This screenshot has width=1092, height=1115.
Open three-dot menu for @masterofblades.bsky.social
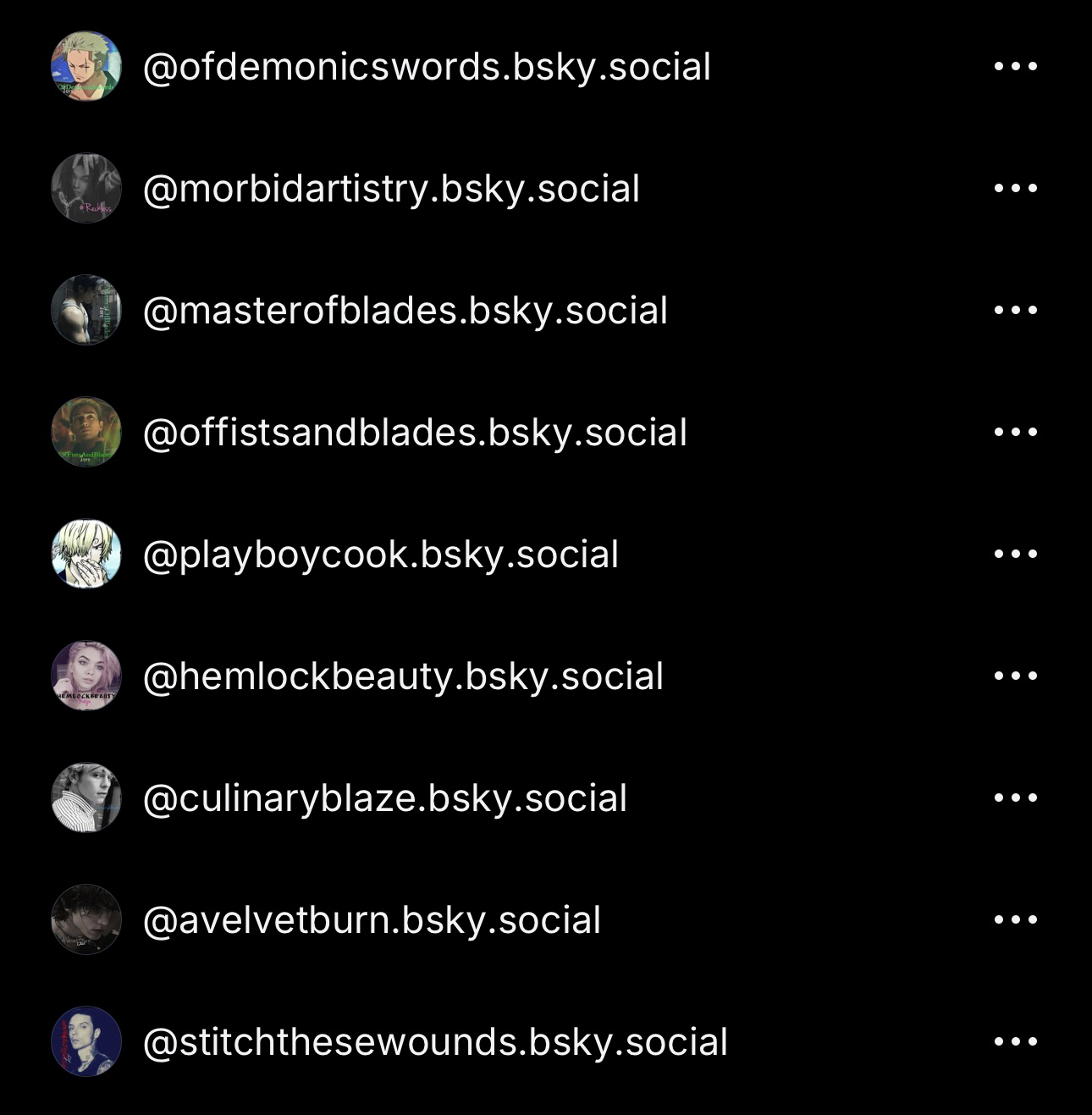tap(1015, 310)
